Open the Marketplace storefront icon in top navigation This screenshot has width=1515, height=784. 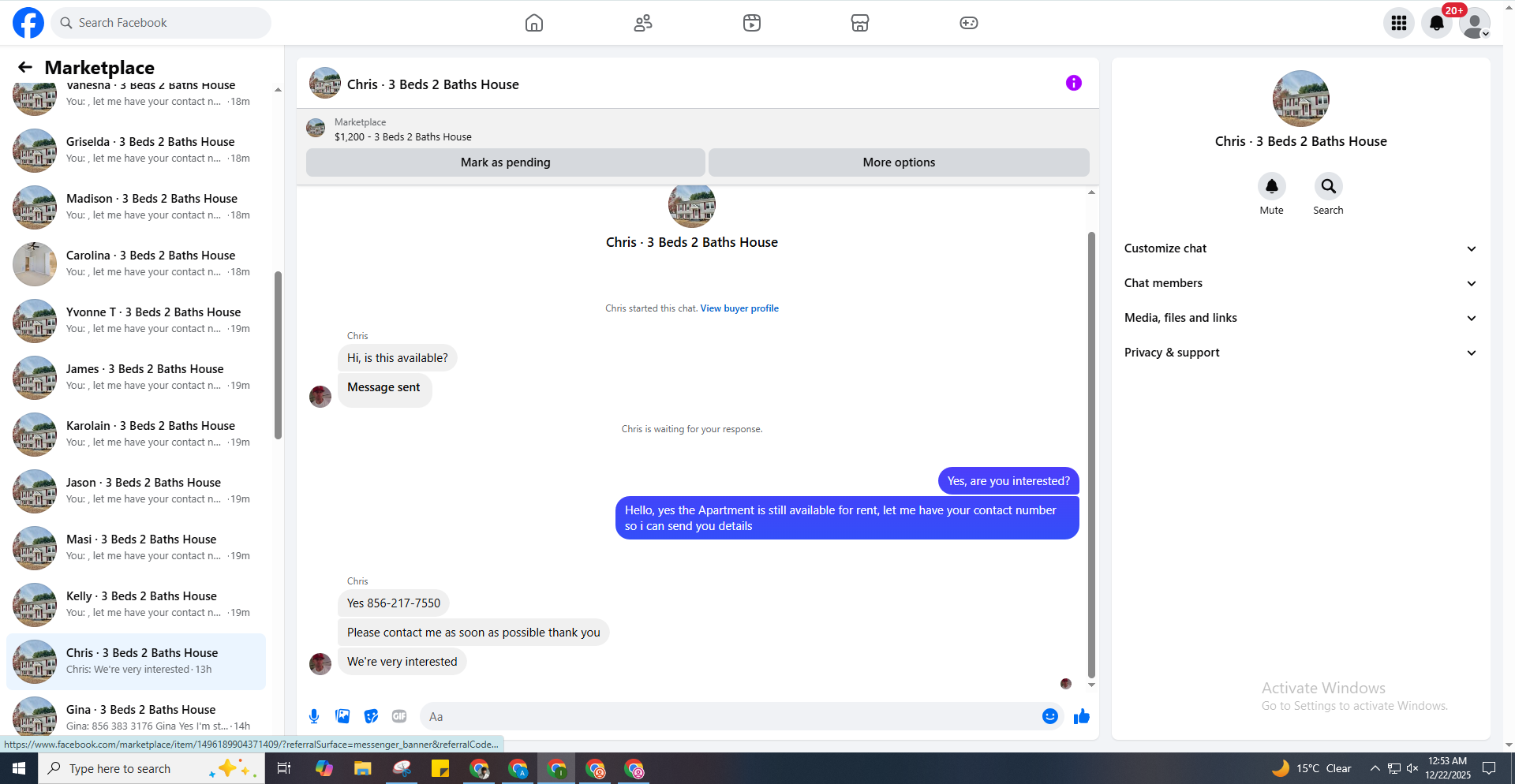860,23
